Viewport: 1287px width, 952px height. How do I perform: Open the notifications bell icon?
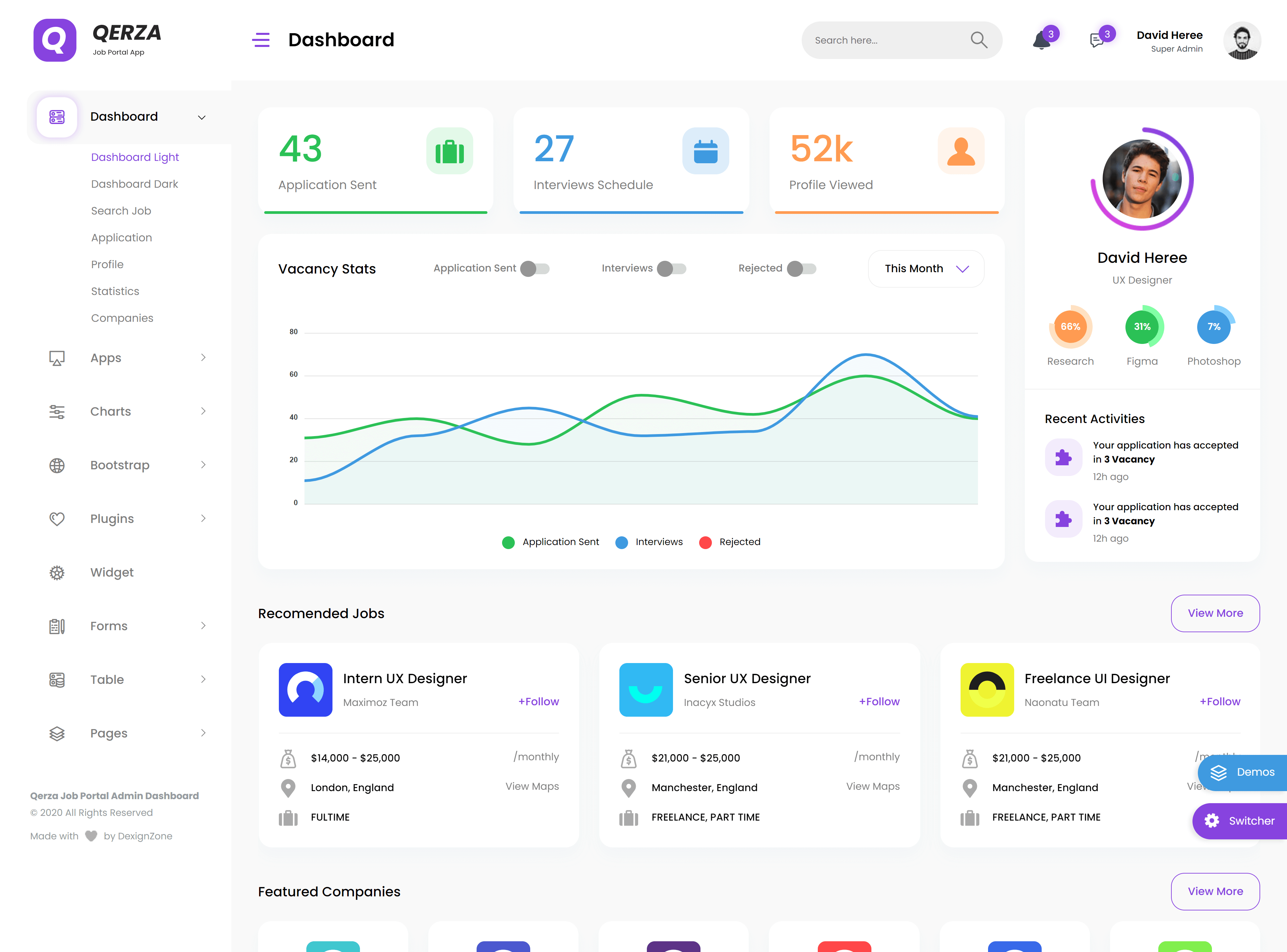pos(1041,40)
